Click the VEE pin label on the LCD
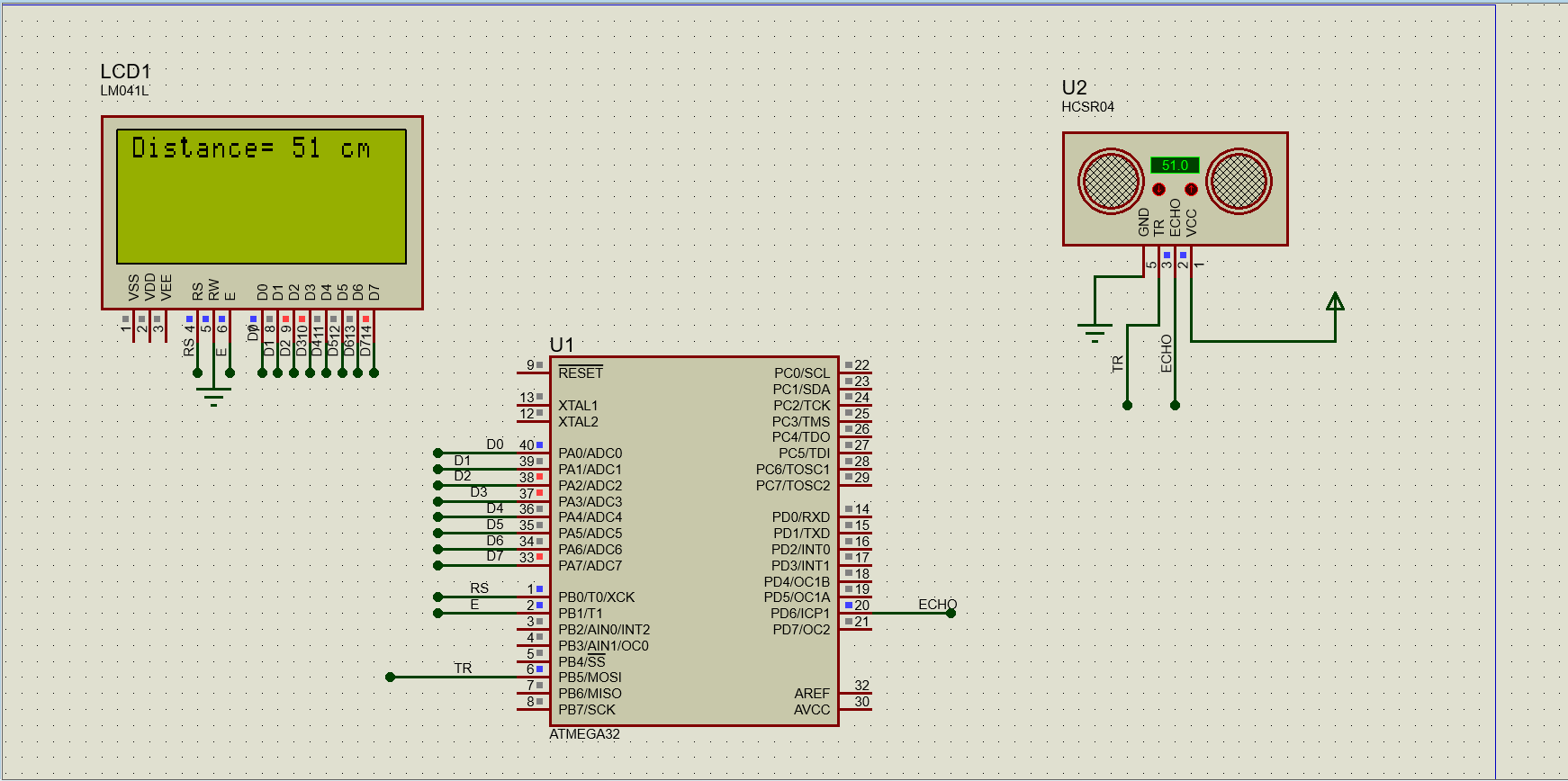The height and width of the screenshot is (781, 1568). tap(167, 288)
